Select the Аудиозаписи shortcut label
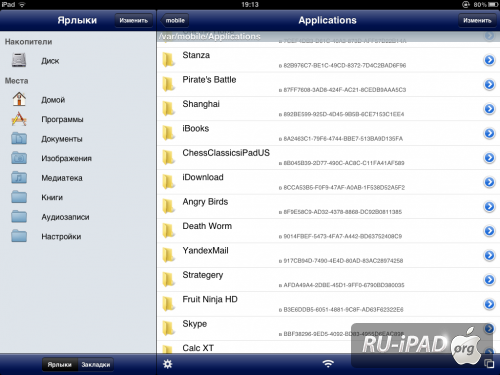The image size is (500, 375). coord(65,217)
